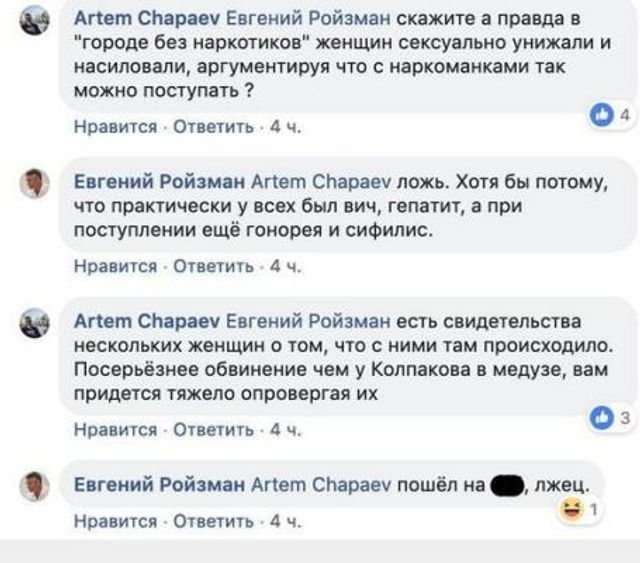Reply to the second comment via Ответить
Screen dimensions: 640x563
click(x=214, y=266)
